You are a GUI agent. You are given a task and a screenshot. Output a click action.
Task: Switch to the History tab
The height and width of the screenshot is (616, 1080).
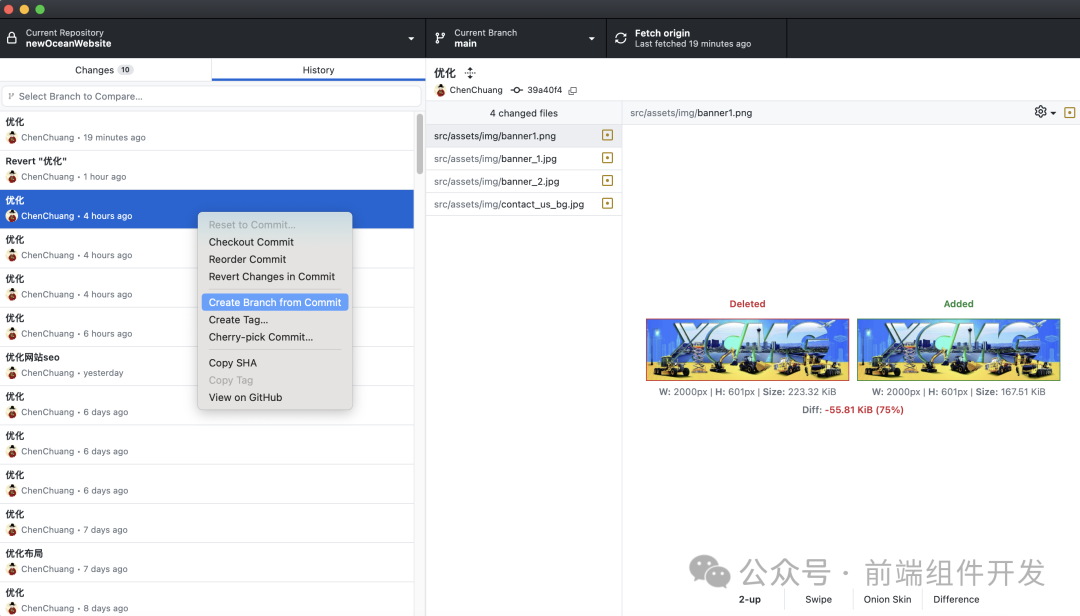click(x=318, y=70)
